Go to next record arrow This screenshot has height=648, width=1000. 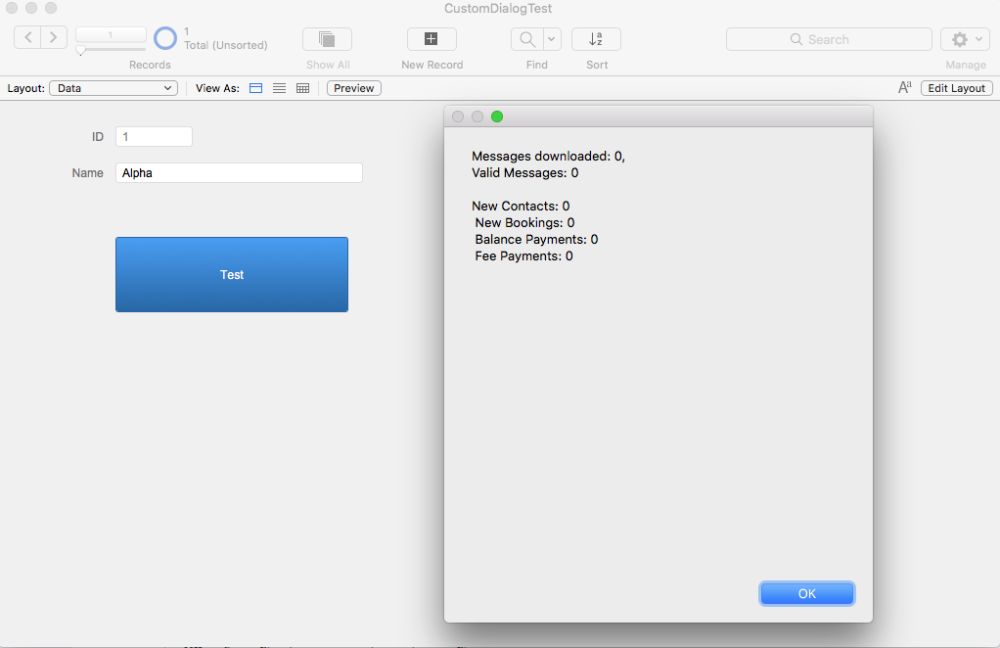[54, 38]
